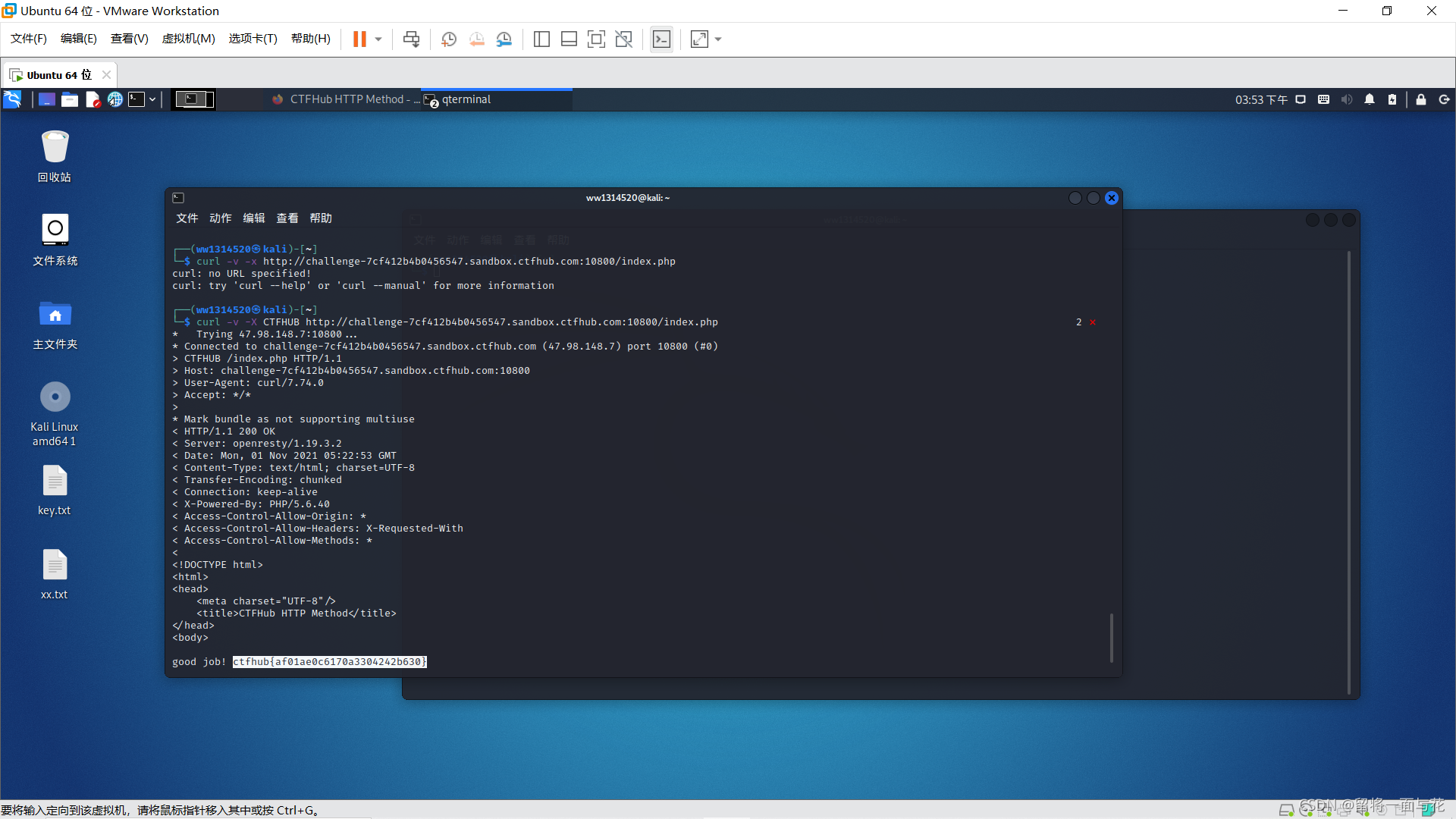Open the 动作 menu in qterminal

pyautogui.click(x=220, y=218)
